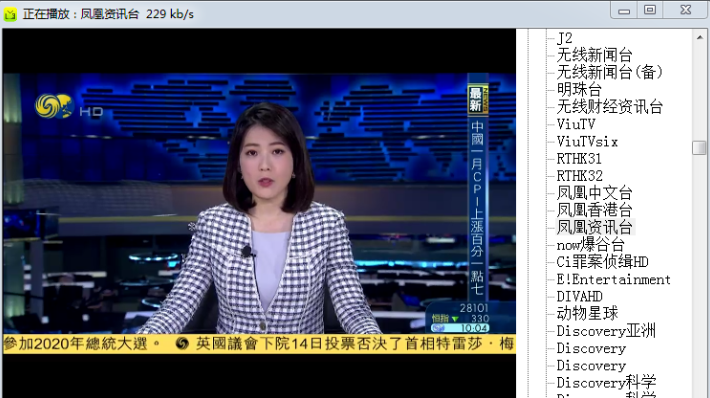
Task: Play the ViuTV channel
Action: click(x=576, y=124)
